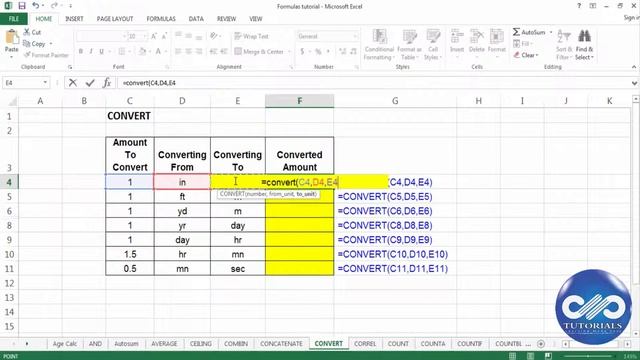Click AutoSum sigma icon
The width and height of the screenshot is (640, 360).
click(x=516, y=32)
